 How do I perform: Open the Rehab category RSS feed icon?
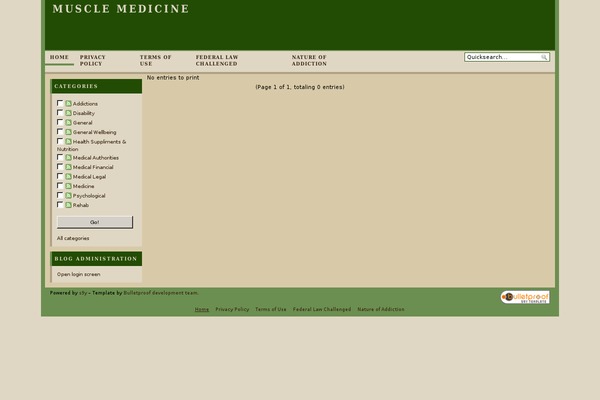[68, 205]
